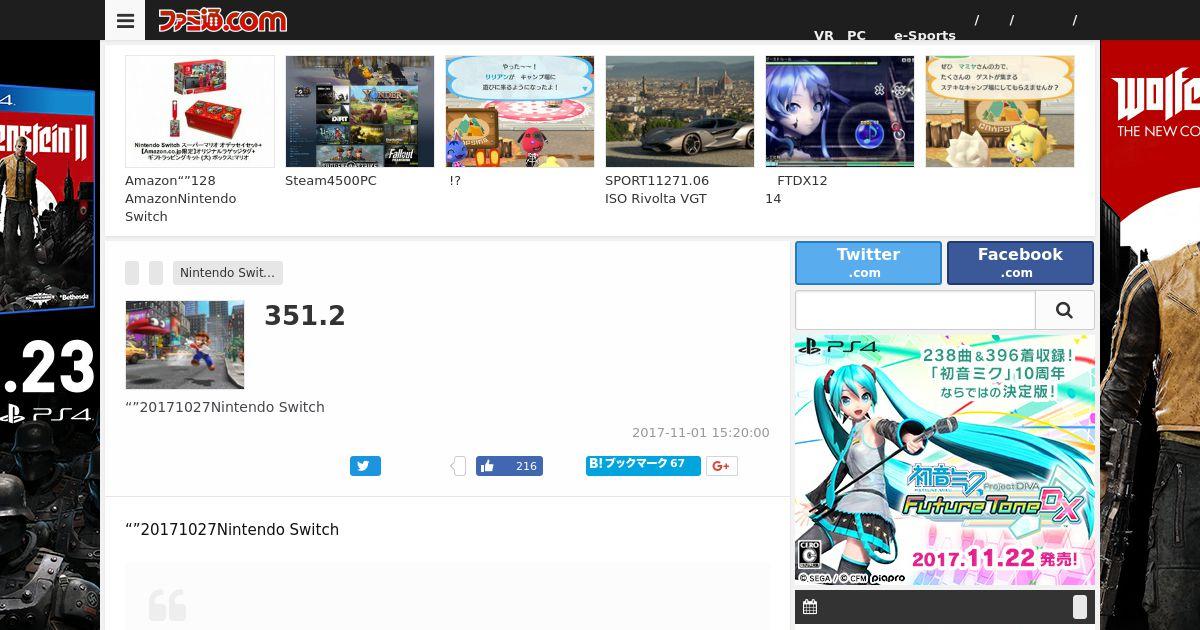Viewport: 1200px width, 630px height.
Task: Open the left Wolfenstein II PS4 ad
Action: [50, 335]
